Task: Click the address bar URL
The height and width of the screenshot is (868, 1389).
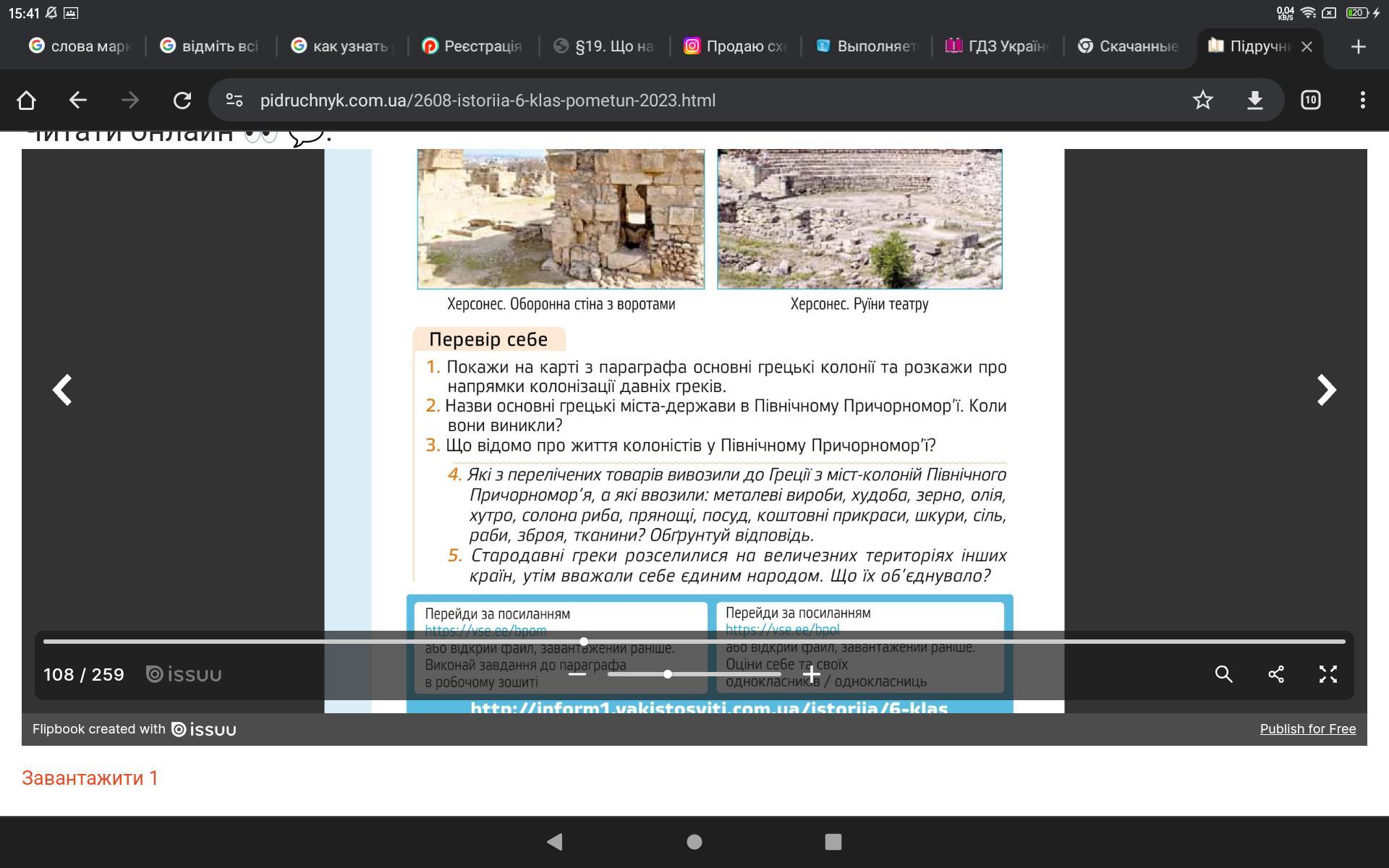Action: [x=488, y=101]
